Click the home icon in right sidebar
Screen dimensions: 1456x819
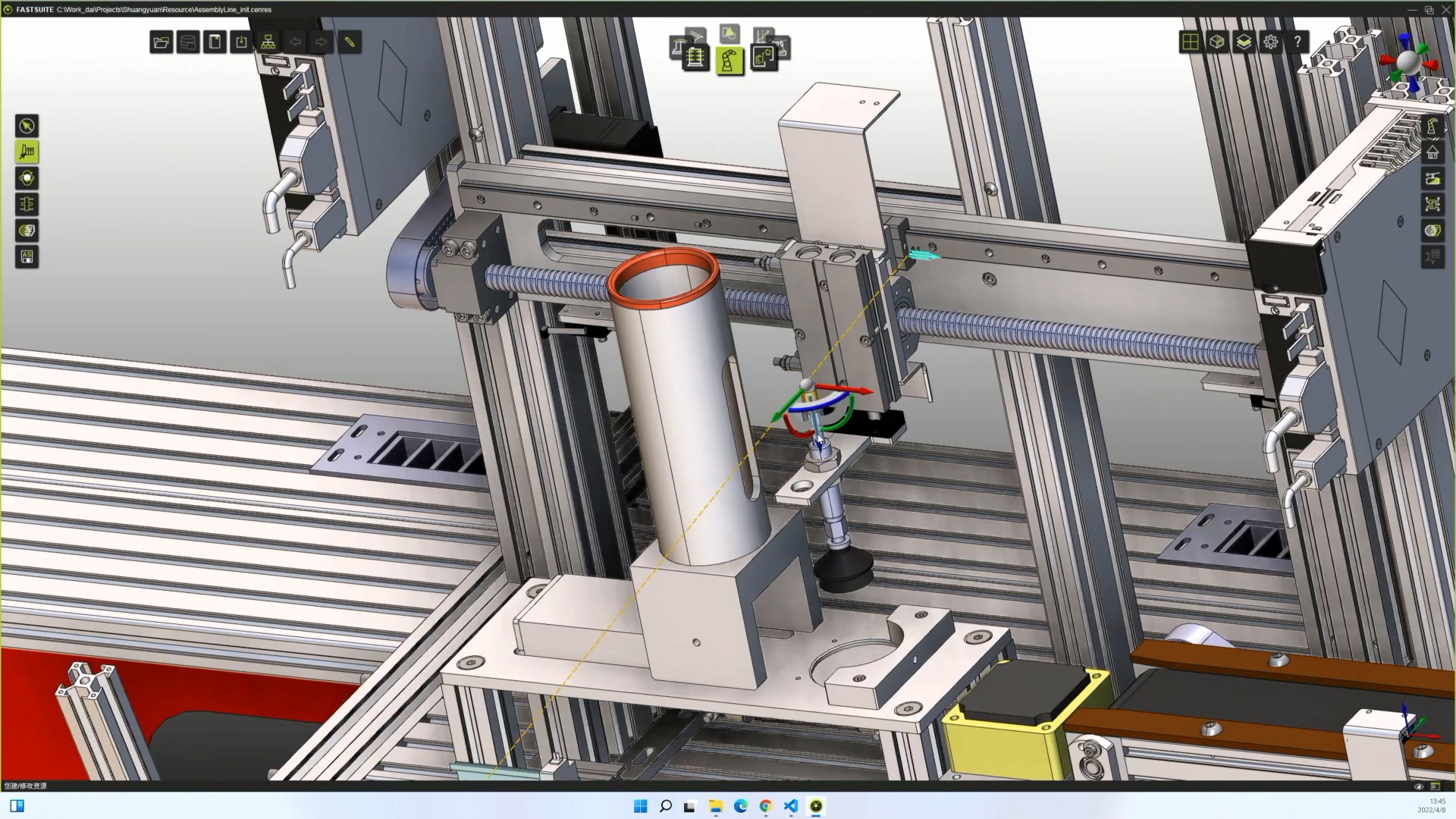click(x=1432, y=153)
